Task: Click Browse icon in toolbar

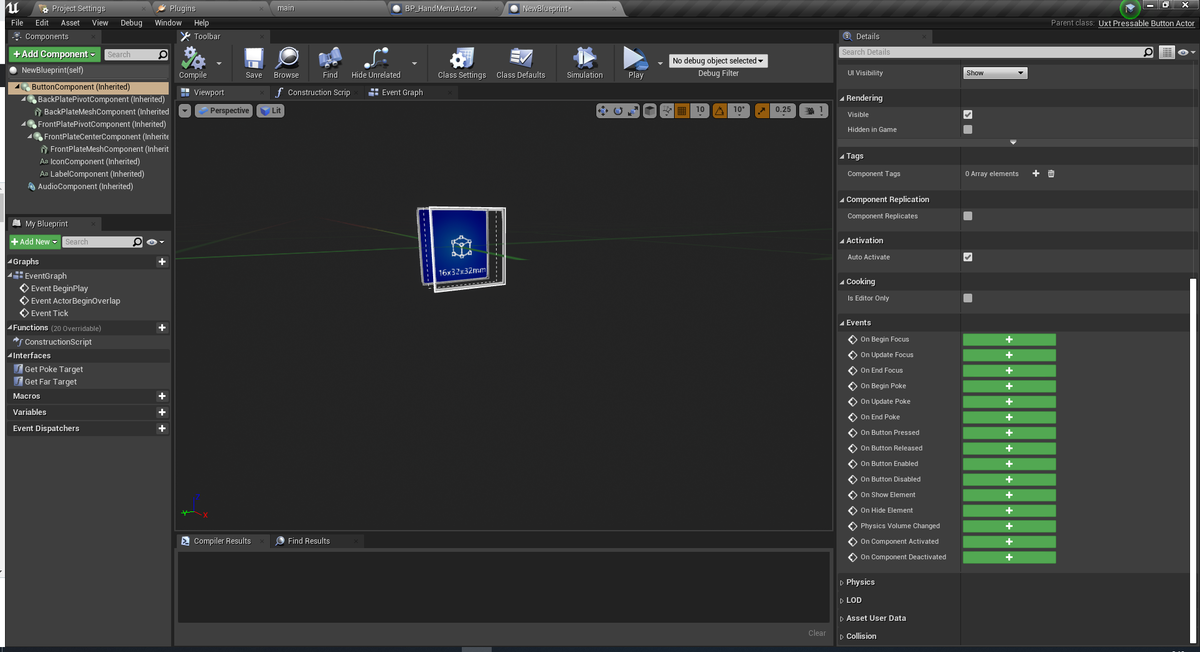Action: (x=286, y=62)
